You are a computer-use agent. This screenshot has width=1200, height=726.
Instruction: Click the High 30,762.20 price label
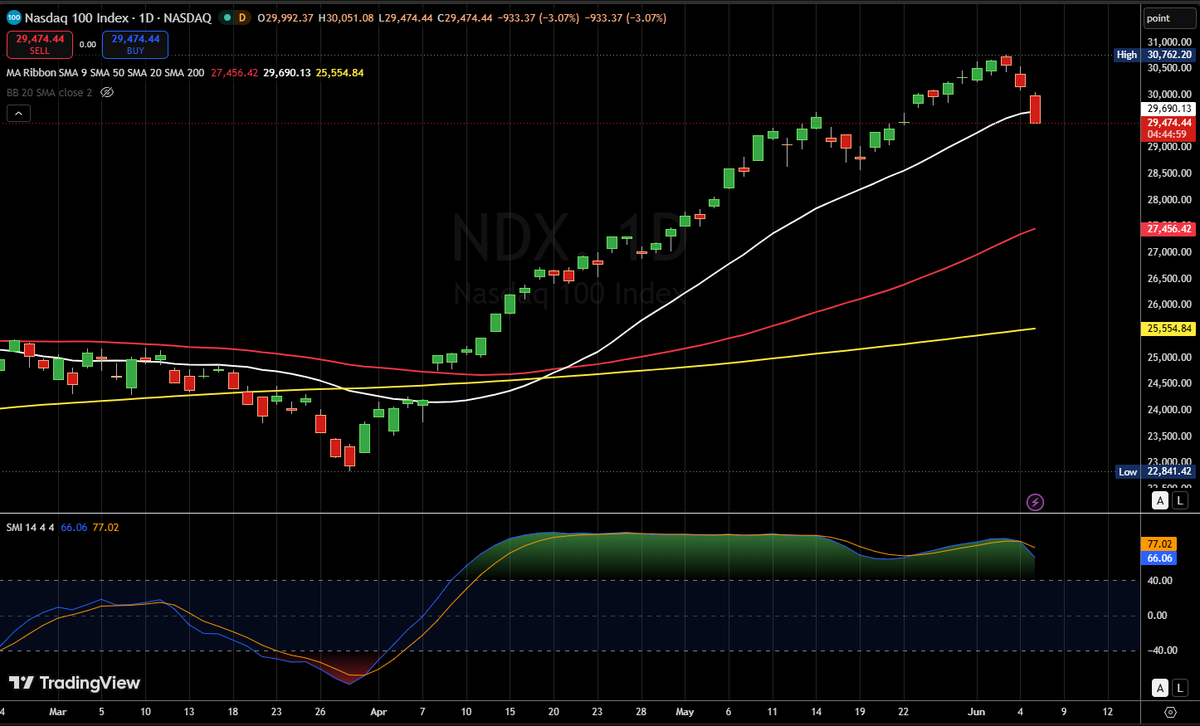[1154, 55]
